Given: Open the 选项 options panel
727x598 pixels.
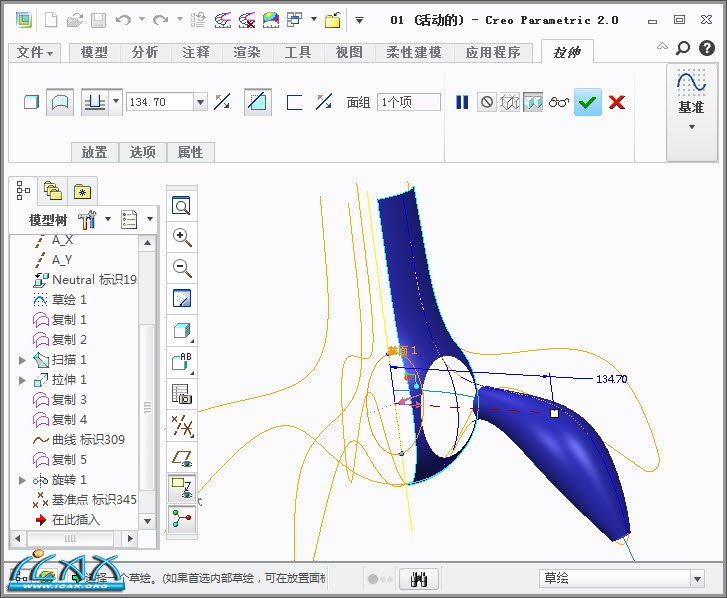Looking at the screenshot, I should [143, 152].
